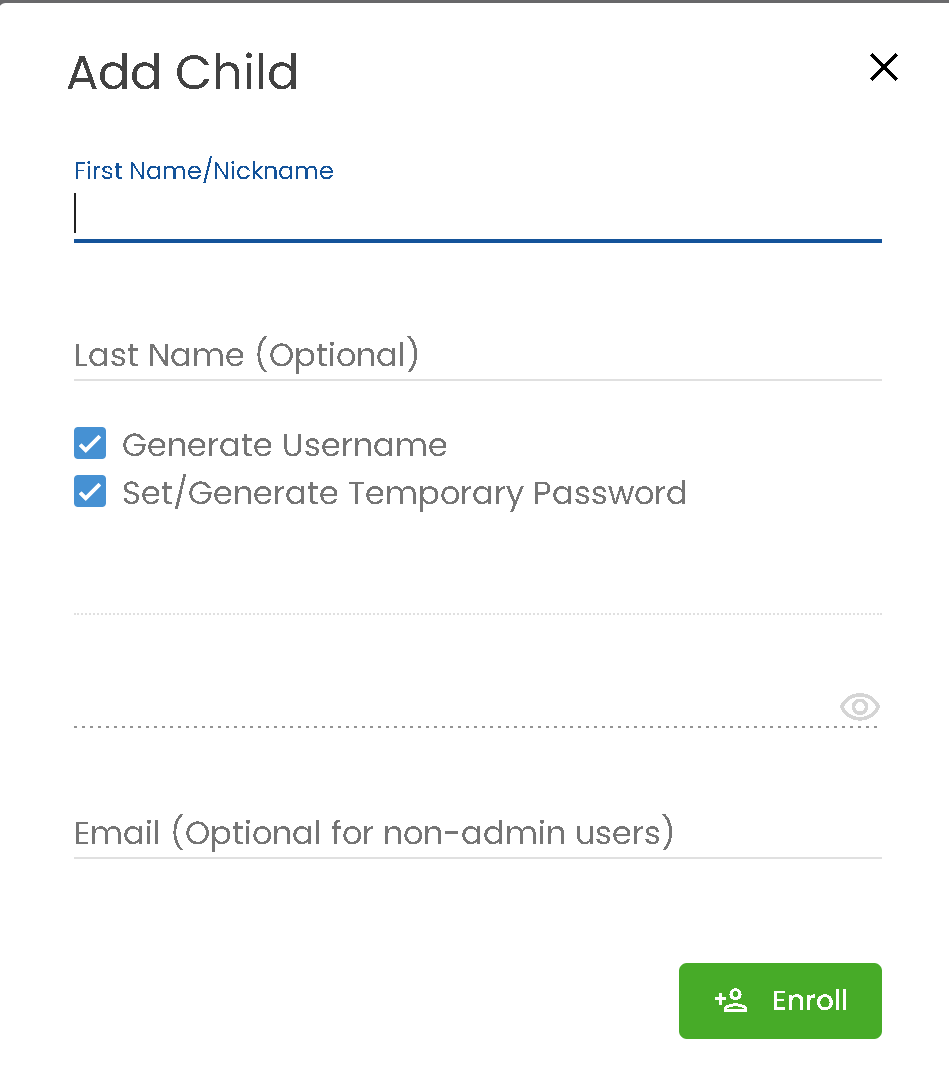Click the Enroll text label
The height and width of the screenshot is (1070, 949).
coord(810,1000)
